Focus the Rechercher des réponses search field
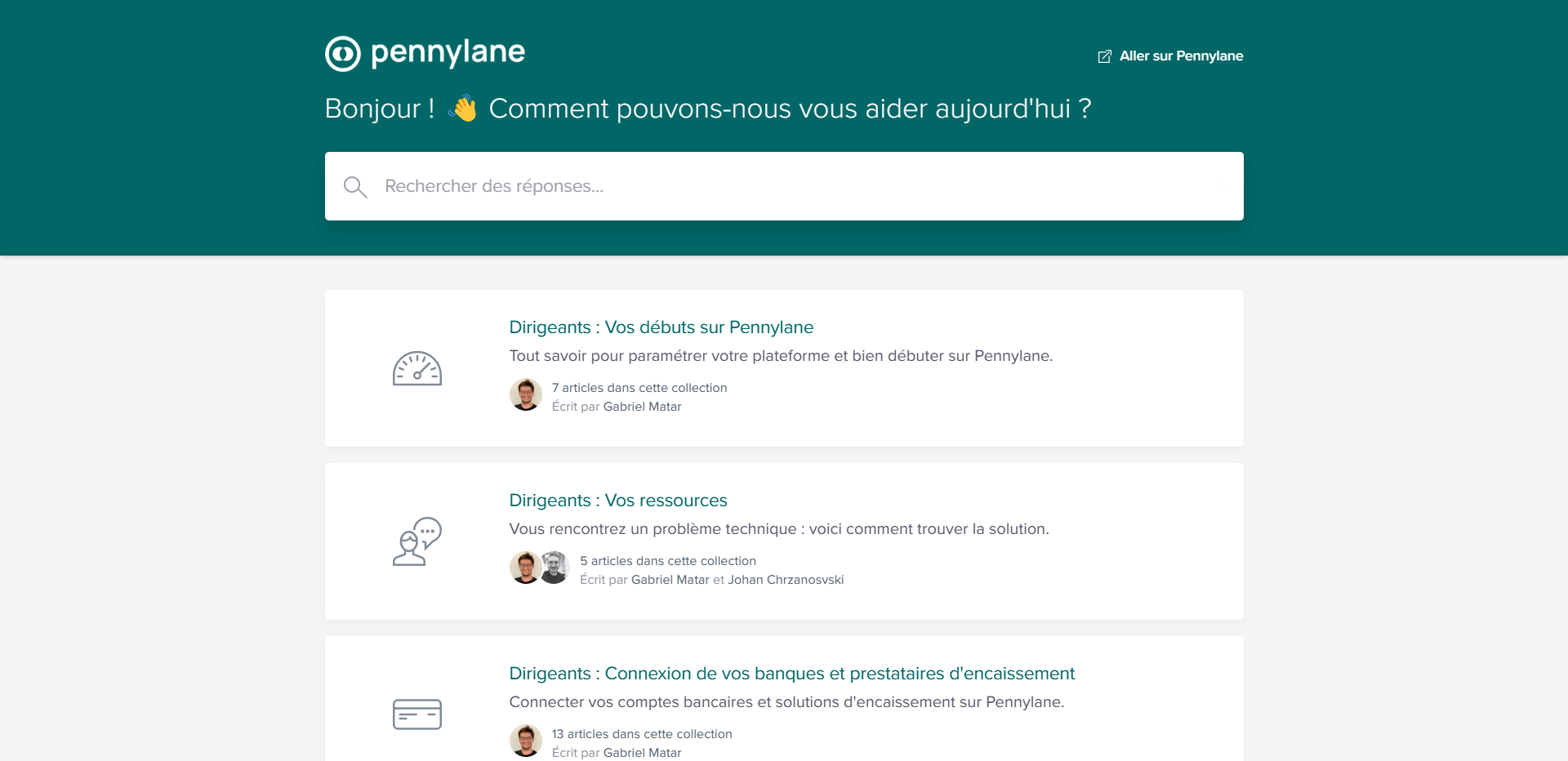This screenshot has width=1568, height=761. pos(784,186)
